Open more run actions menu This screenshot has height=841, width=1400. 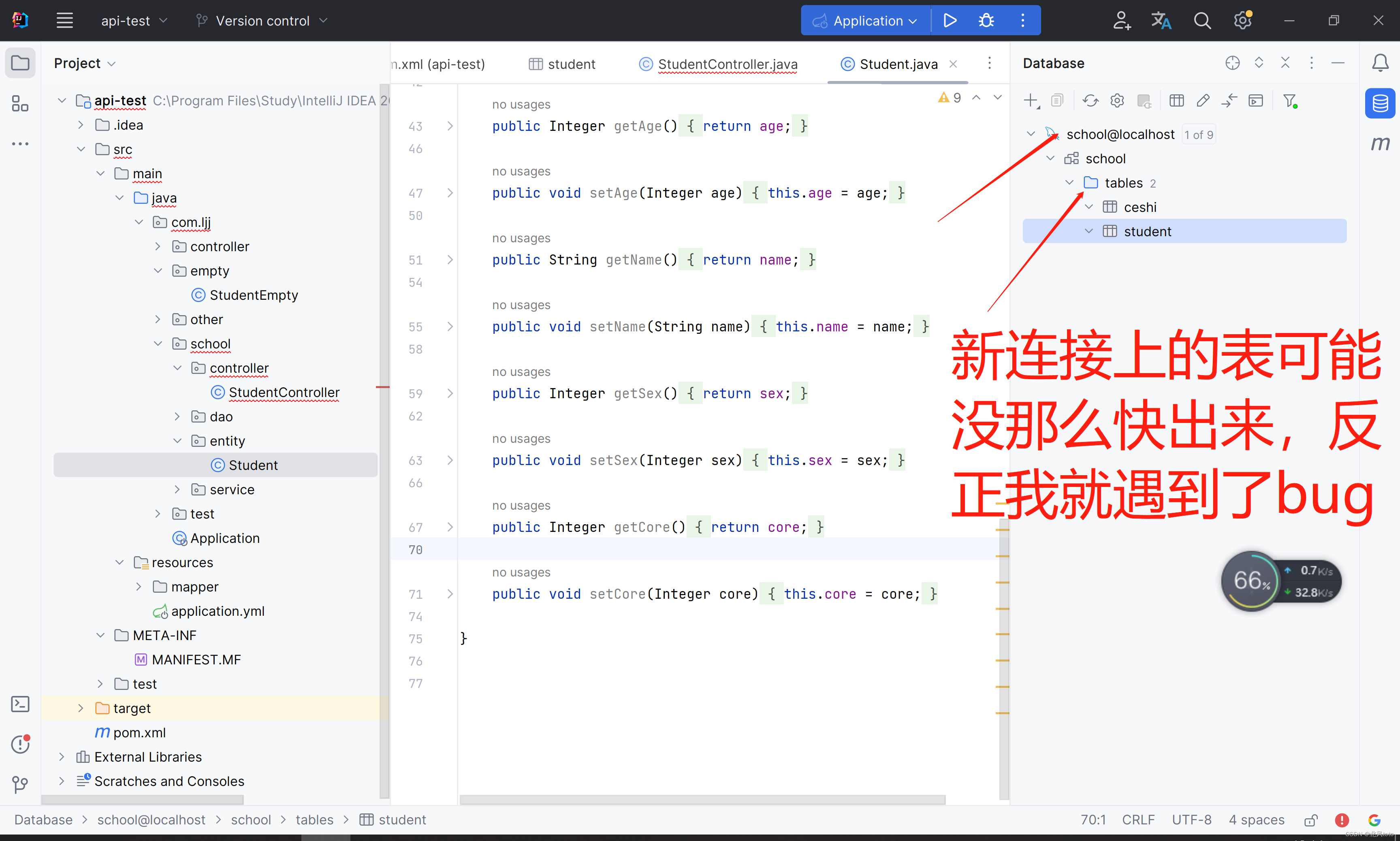1023,21
